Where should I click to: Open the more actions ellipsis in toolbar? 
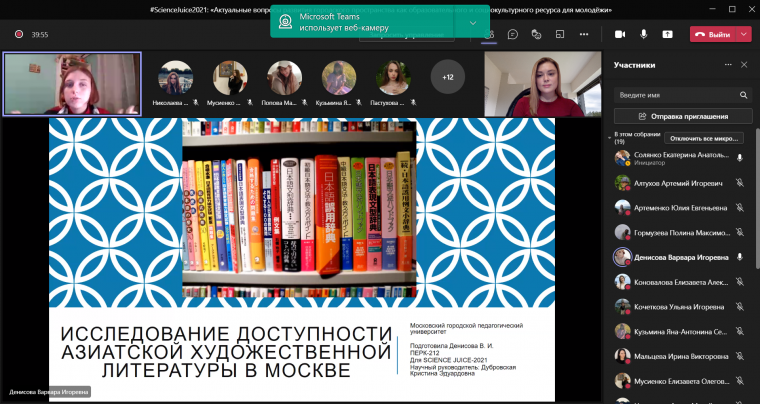click(x=582, y=34)
